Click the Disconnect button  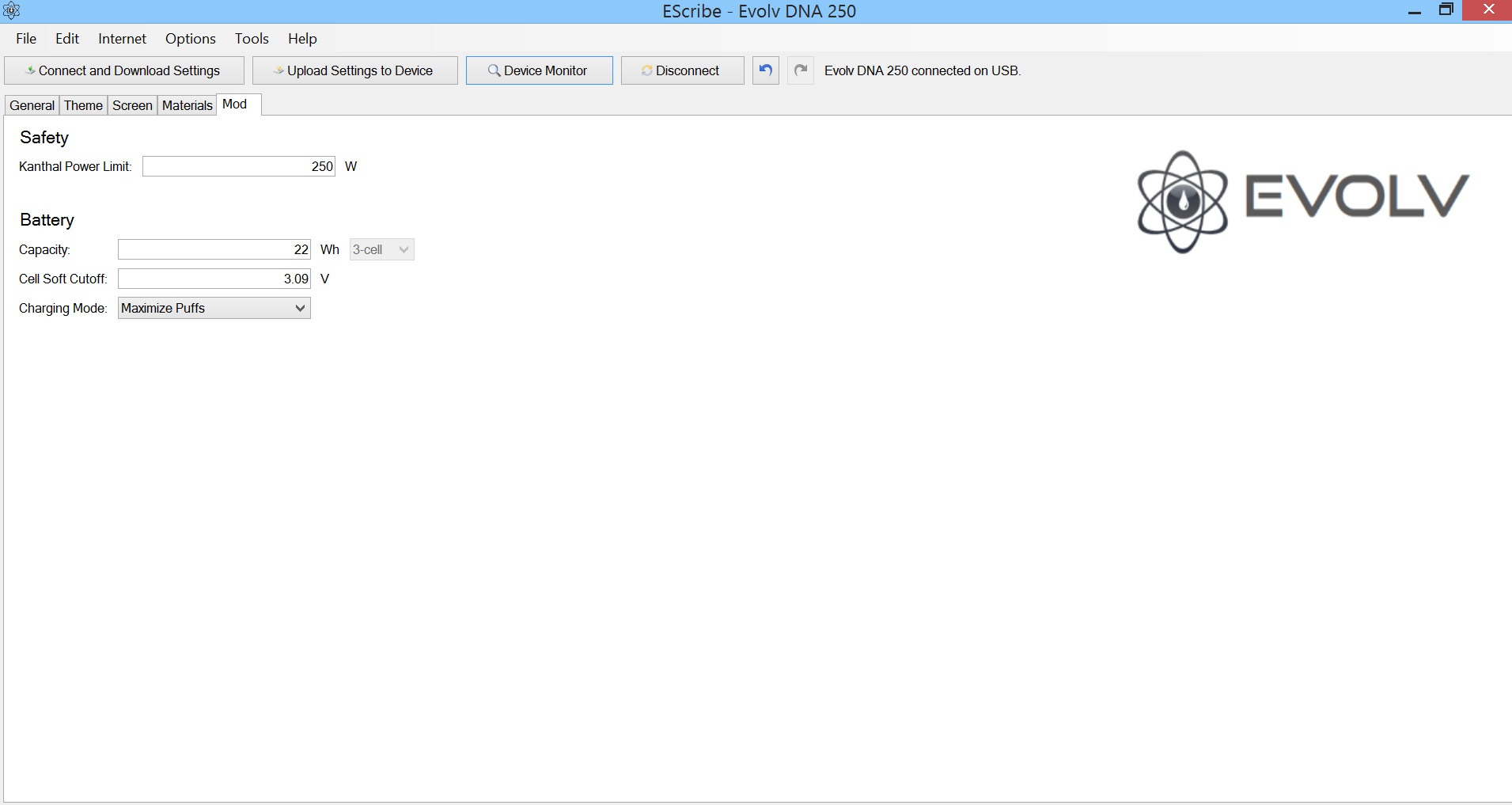pyautogui.click(x=683, y=70)
